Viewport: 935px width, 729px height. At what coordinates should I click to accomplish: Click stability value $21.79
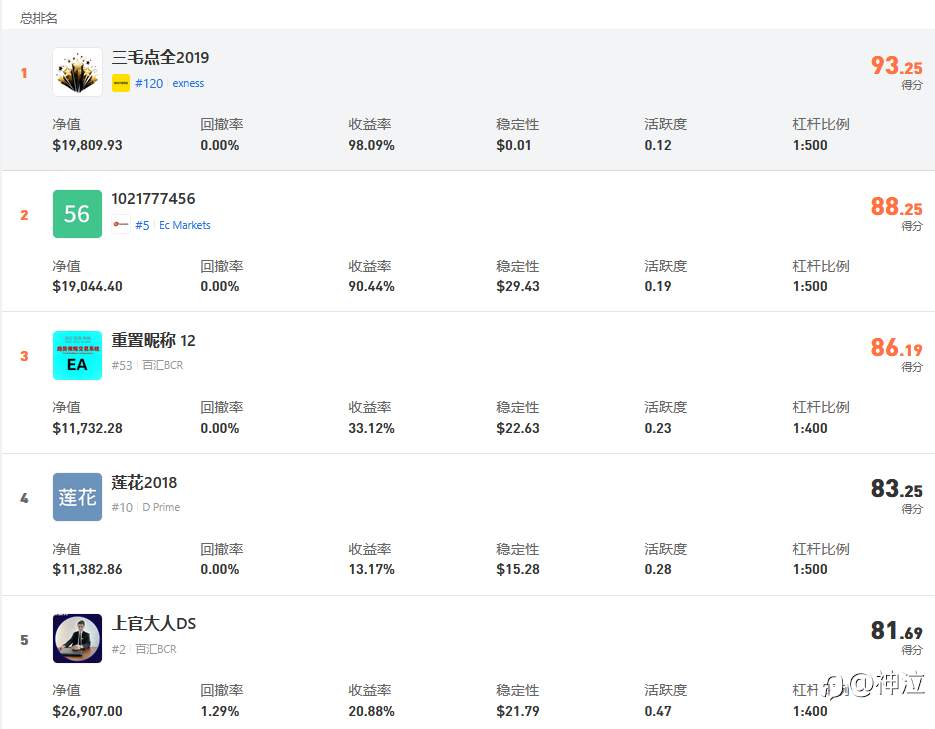(518, 712)
